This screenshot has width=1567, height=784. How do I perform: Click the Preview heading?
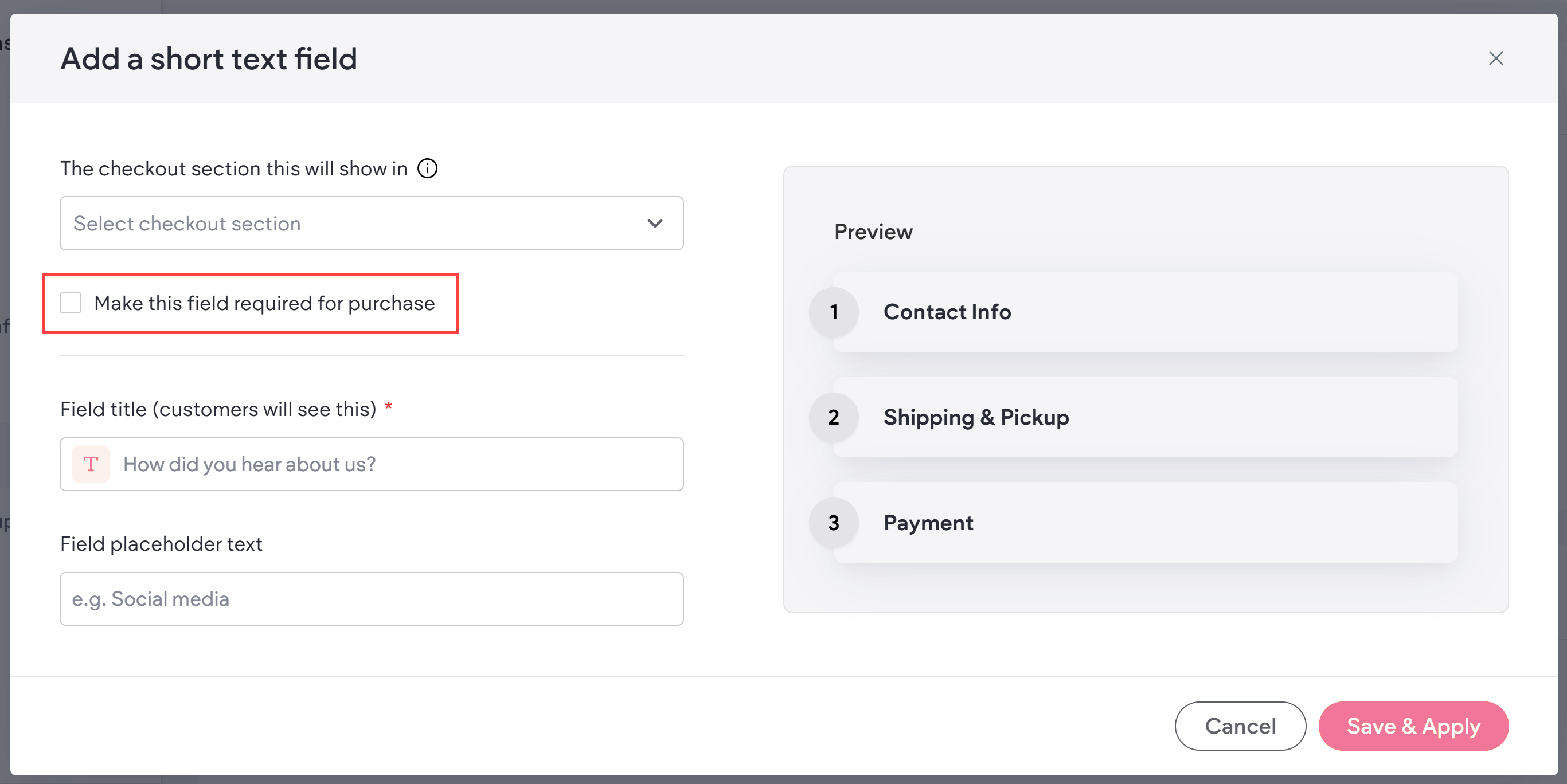pos(873,232)
